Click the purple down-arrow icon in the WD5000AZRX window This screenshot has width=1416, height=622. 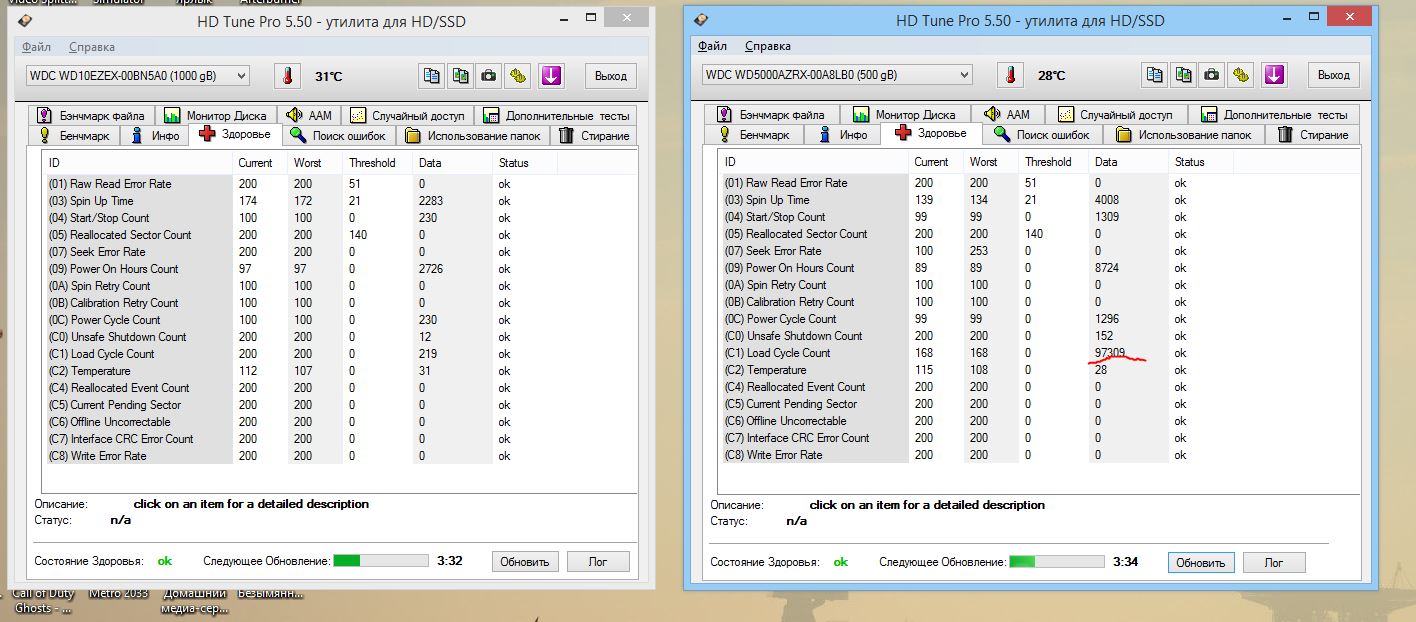pyautogui.click(x=1273, y=75)
